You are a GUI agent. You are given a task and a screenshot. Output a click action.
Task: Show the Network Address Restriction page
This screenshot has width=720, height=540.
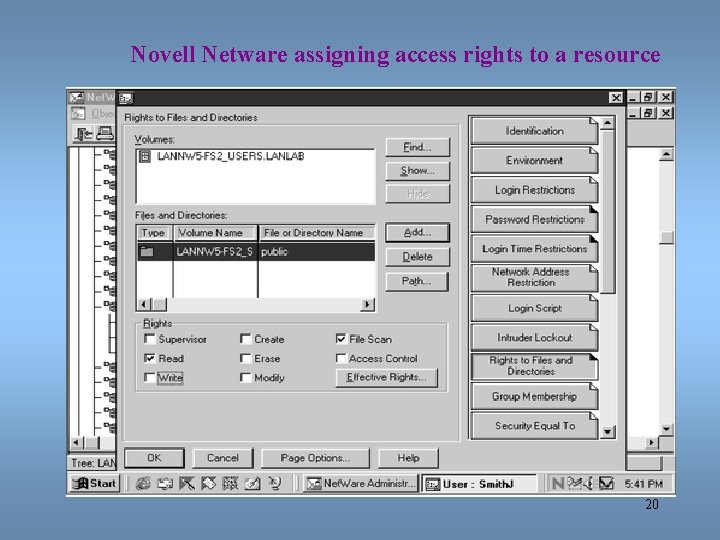pos(534,277)
